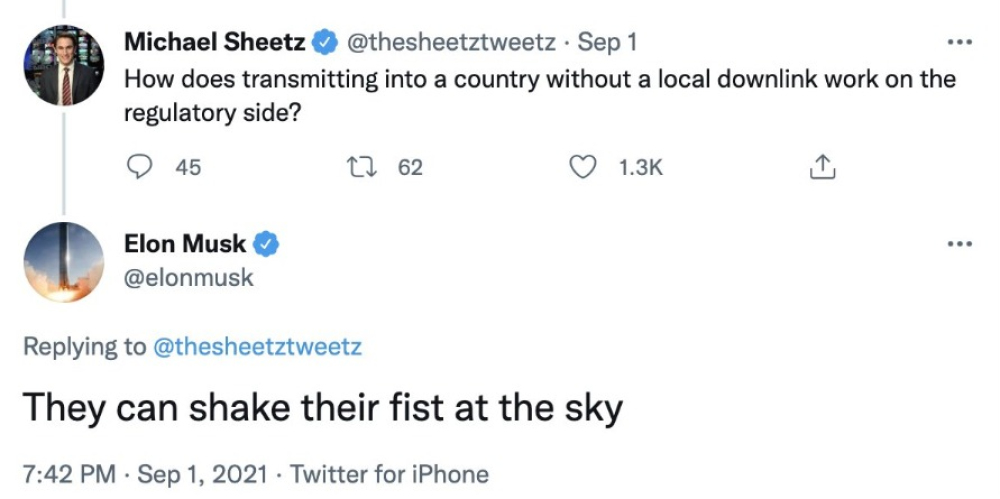Click the @thesheetztweetz handle in tweet header
The height and width of the screenshot is (499, 1000).
pyautogui.click(x=451, y=43)
